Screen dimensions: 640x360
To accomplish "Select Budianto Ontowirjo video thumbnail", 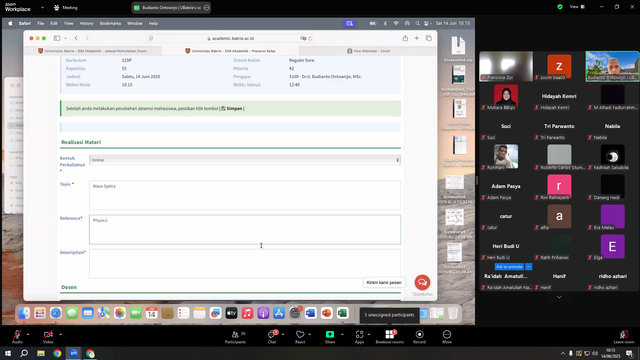I will point(612,66).
